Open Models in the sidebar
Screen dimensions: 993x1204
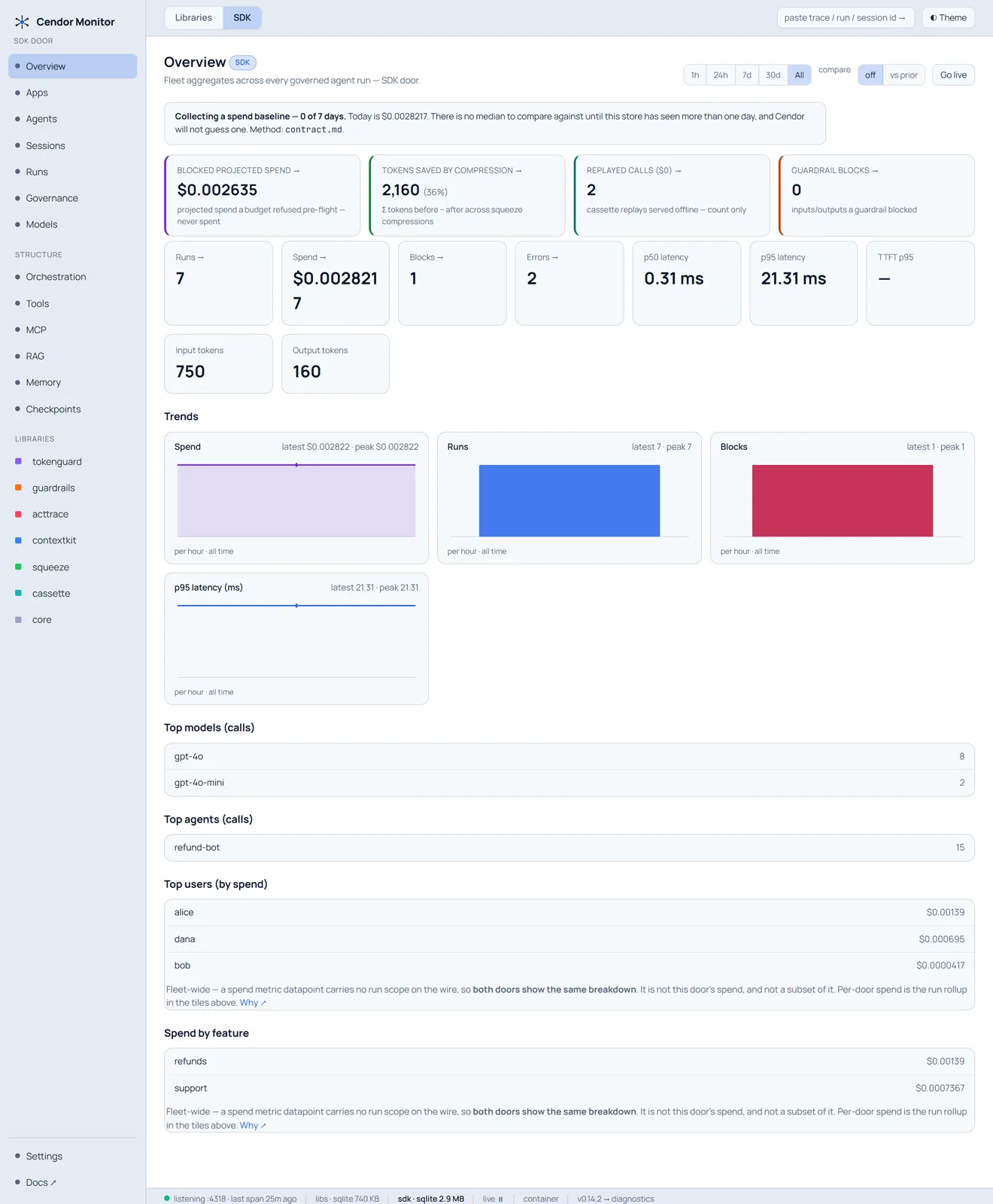pyautogui.click(x=72, y=224)
